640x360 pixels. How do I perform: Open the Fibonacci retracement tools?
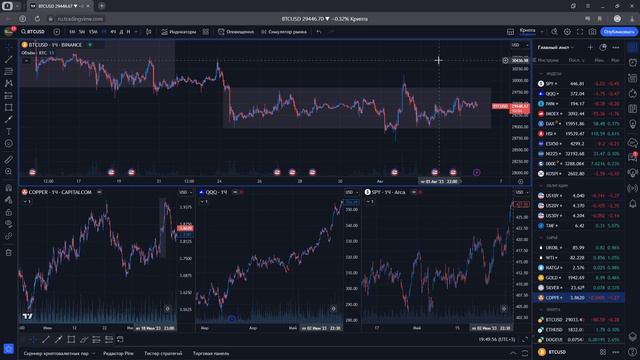click(x=9, y=71)
